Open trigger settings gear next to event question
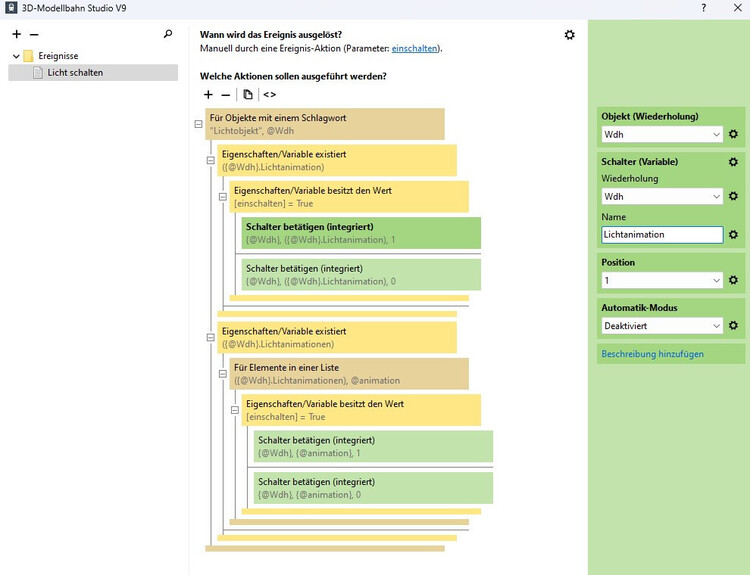The height and width of the screenshot is (575, 750). (x=570, y=35)
